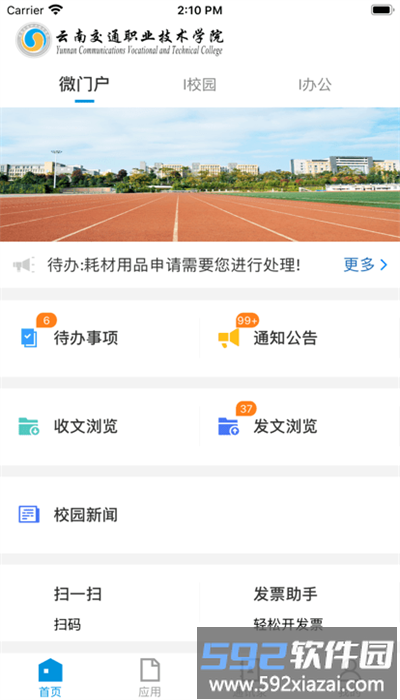The width and height of the screenshot is (400, 700).
Task: Open the 校园新闻 entry
Action: (x=86, y=515)
